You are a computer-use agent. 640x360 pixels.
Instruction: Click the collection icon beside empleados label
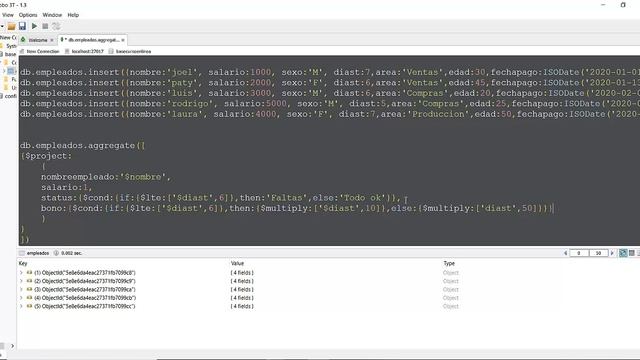point(22,253)
